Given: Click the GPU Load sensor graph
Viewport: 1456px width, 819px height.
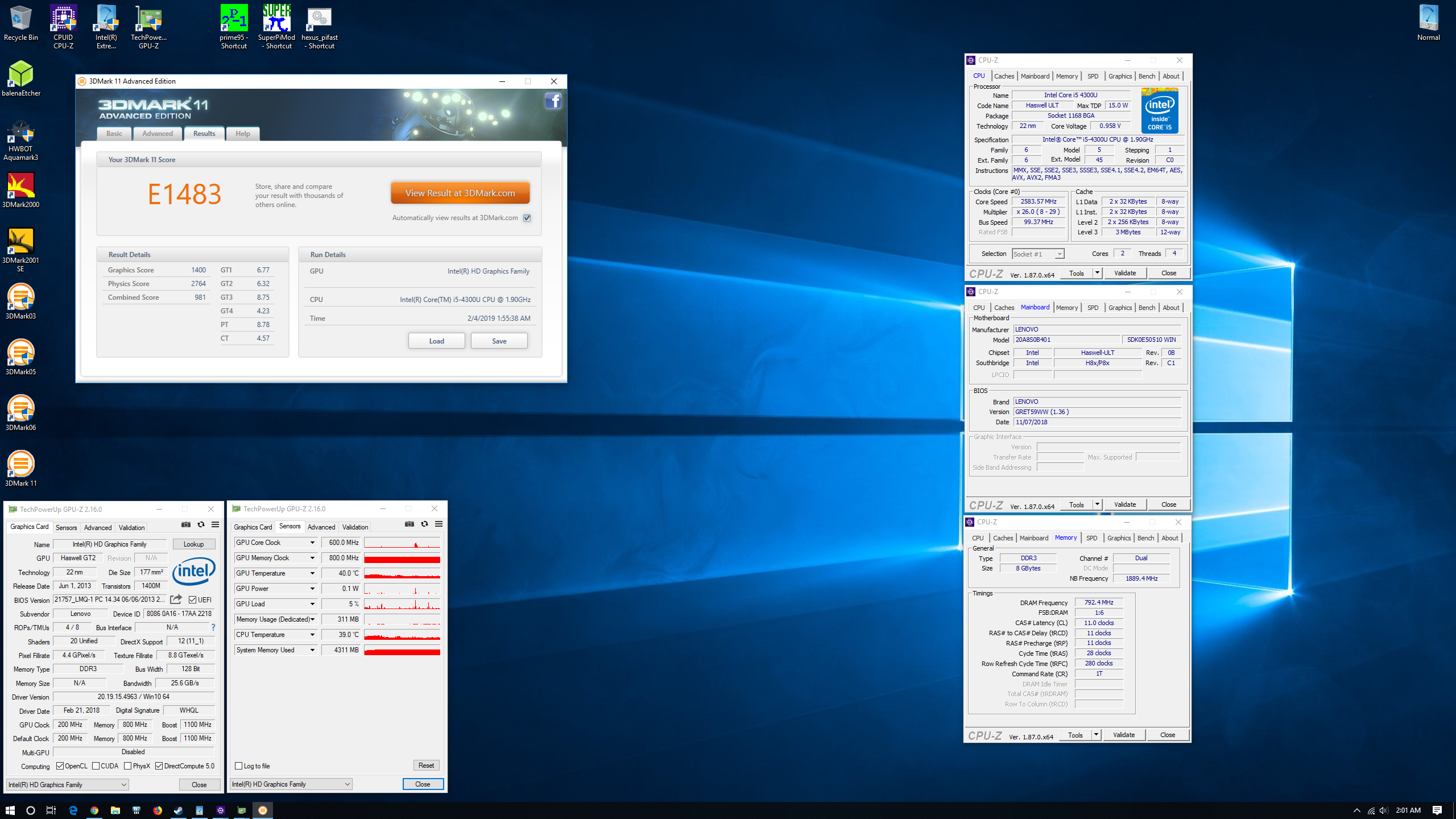Looking at the screenshot, I should point(402,604).
